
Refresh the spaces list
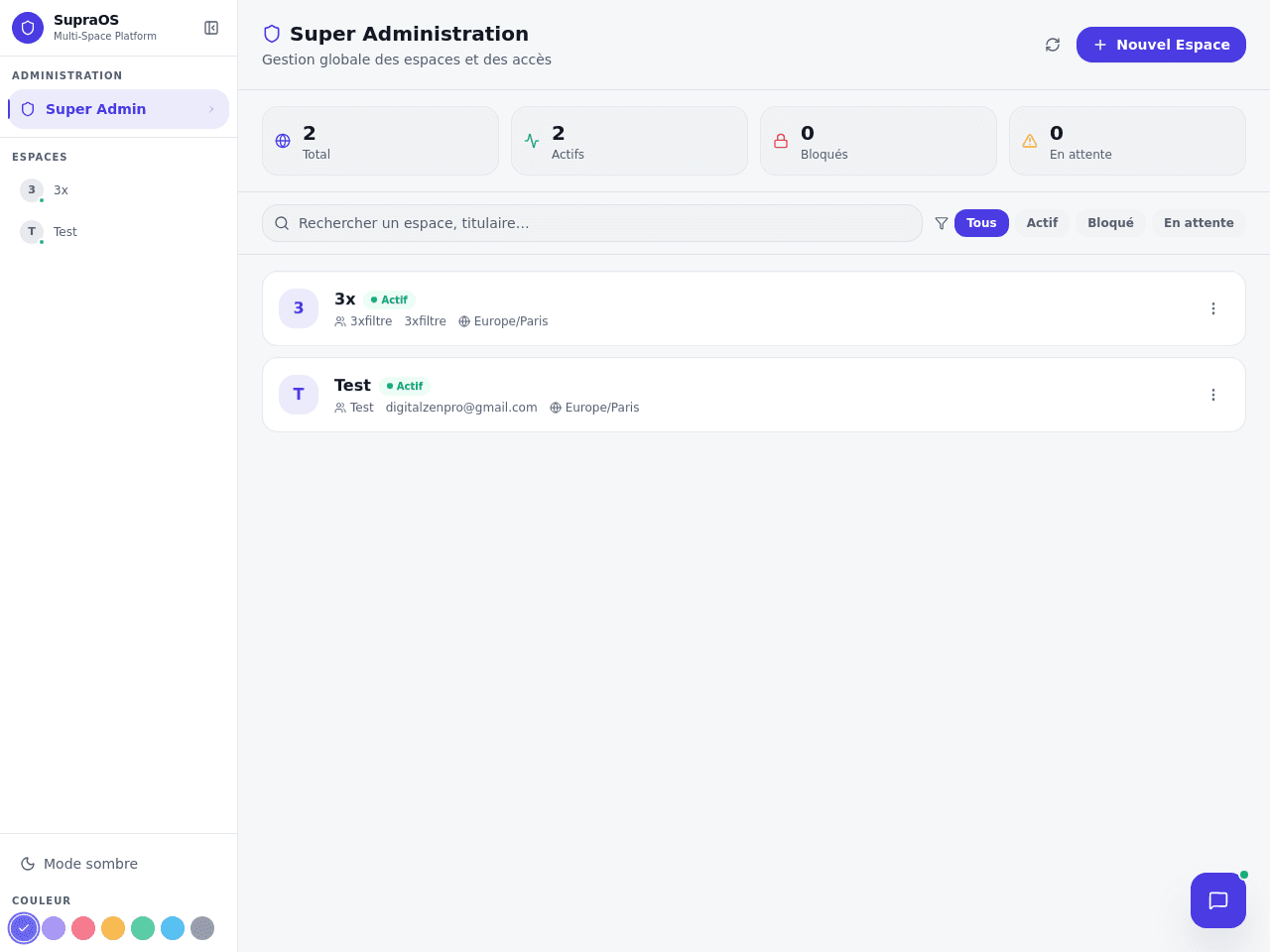click(1053, 45)
